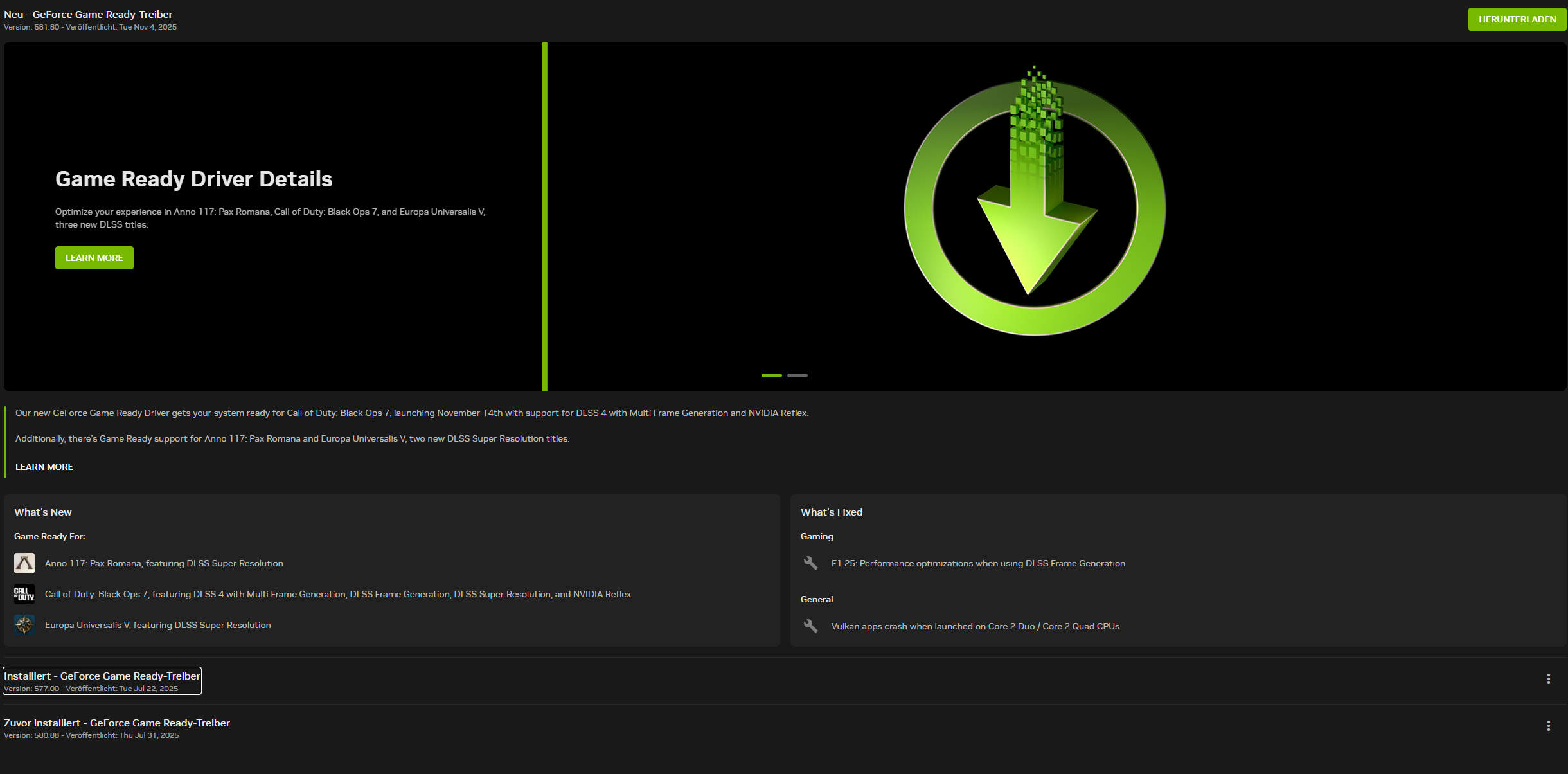The image size is (1568, 774).
Task: Open the kebab menu for the previously installed driver
Action: point(1550,725)
